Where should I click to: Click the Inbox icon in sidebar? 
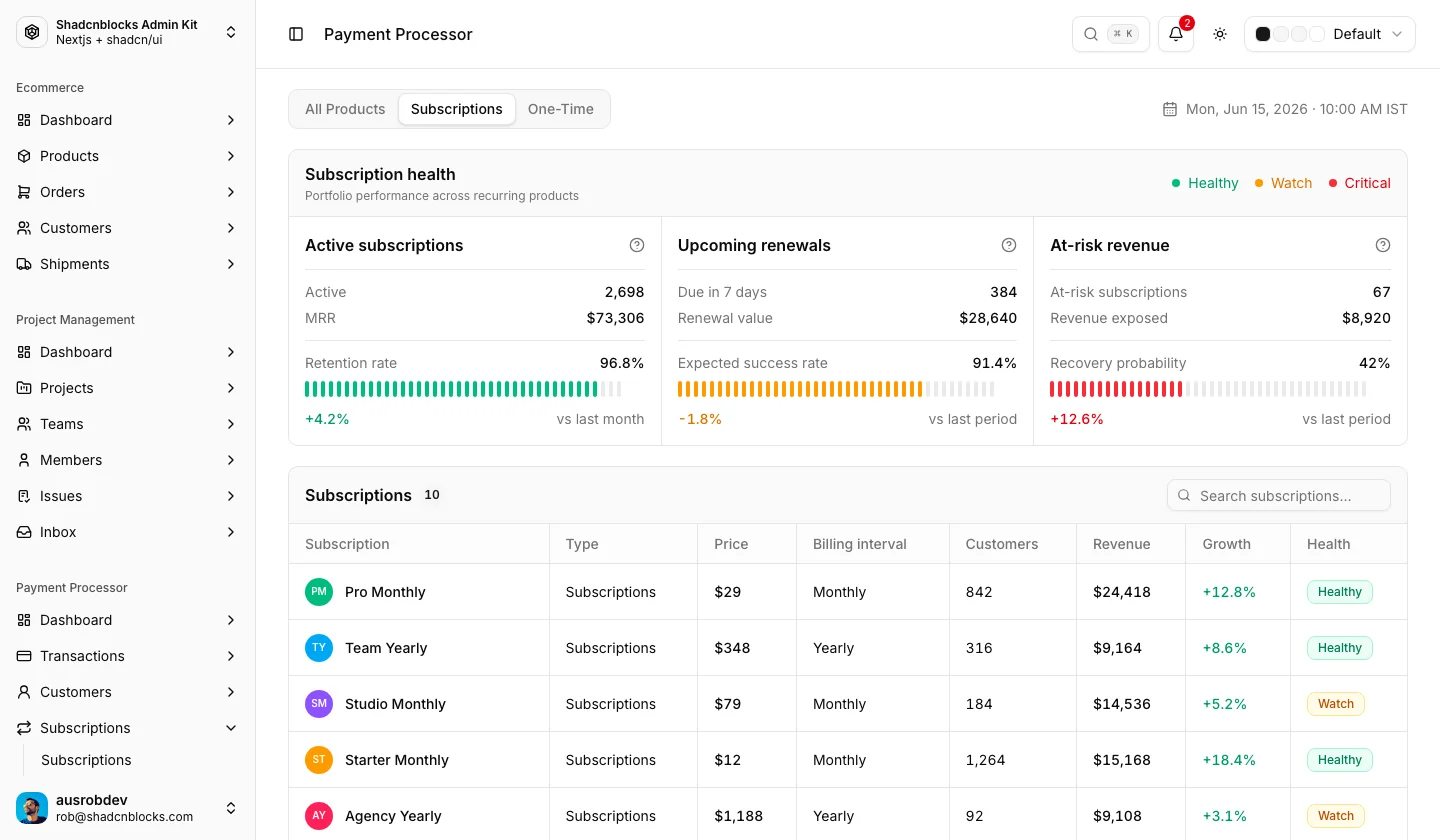[24, 532]
